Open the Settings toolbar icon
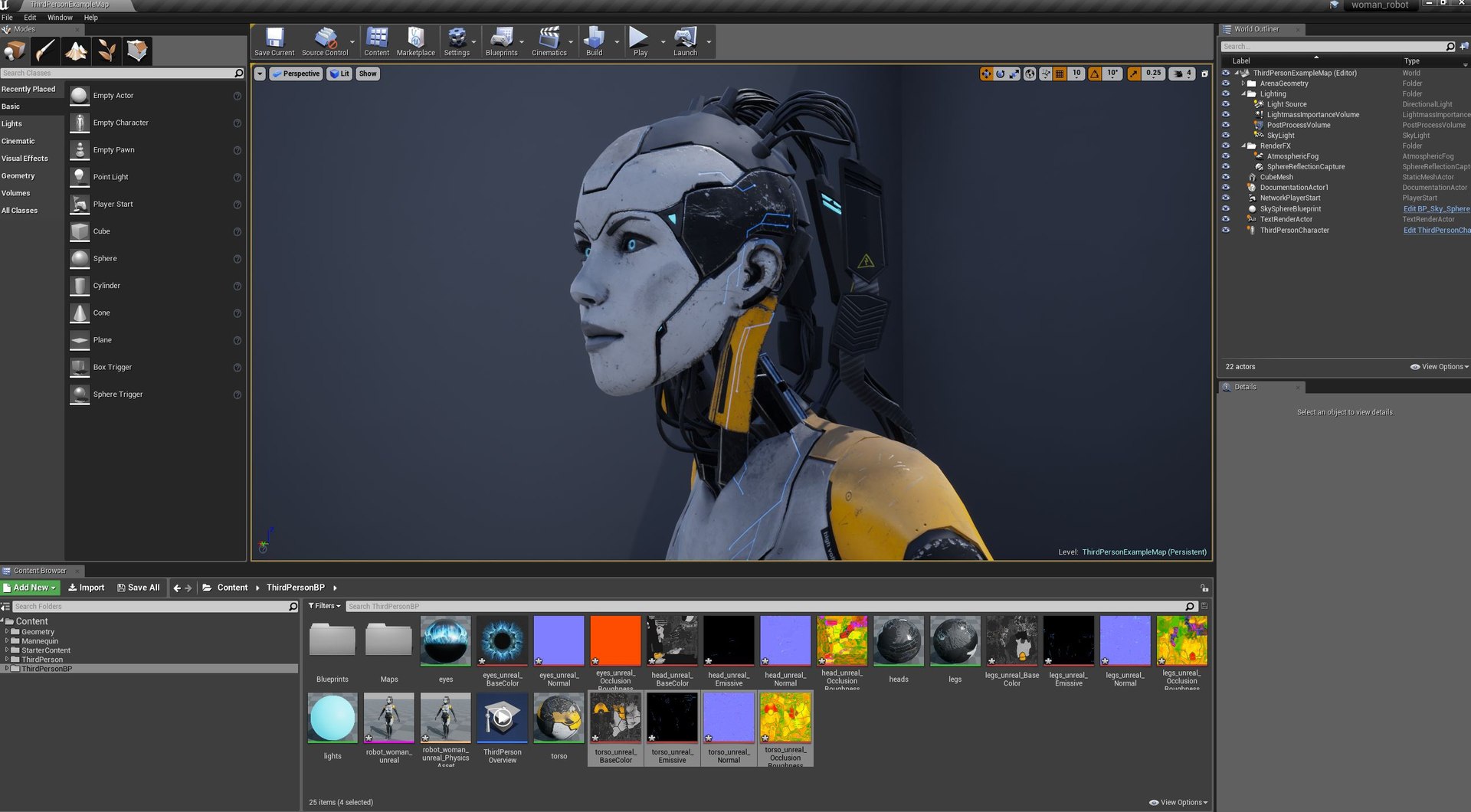Screen dimensions: 1471x812 [x=457, y=41]
